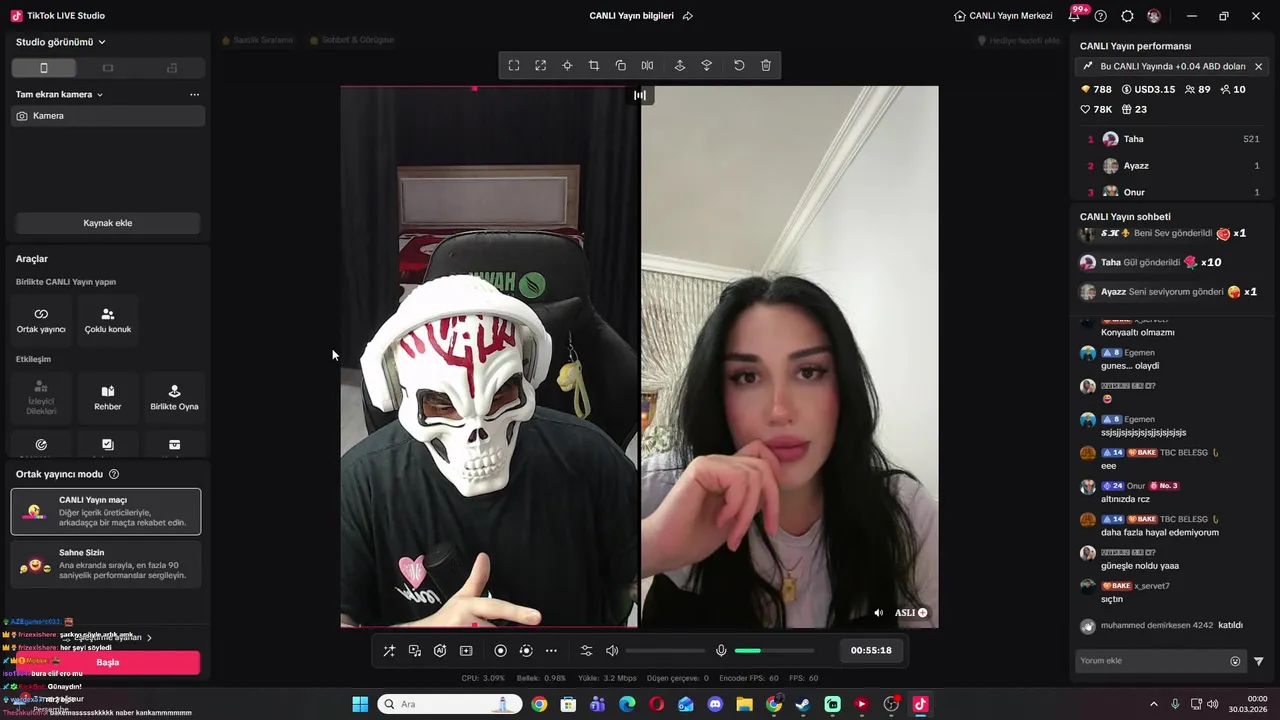The width and height of the screenshot is (1280, 720).
Task: Open the Çoklu konuk tool
Action: coord(108,320)
